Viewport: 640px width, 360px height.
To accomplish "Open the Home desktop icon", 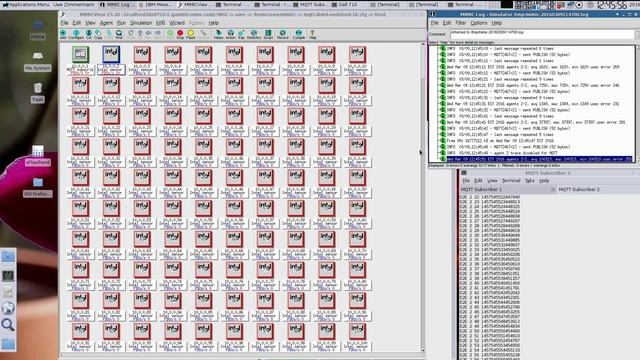I will point(38,29).
